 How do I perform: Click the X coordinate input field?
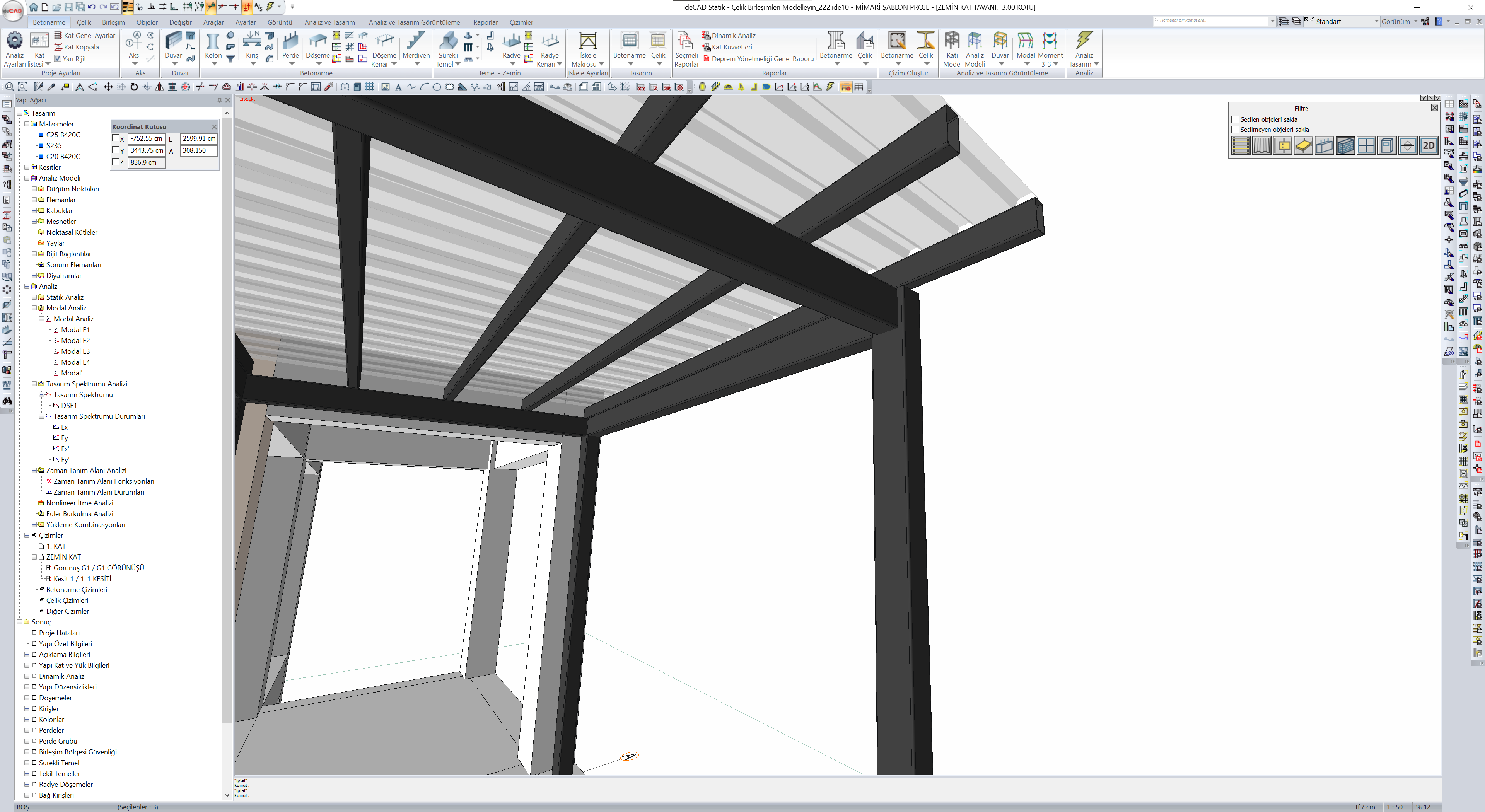(x=147, y=138)
